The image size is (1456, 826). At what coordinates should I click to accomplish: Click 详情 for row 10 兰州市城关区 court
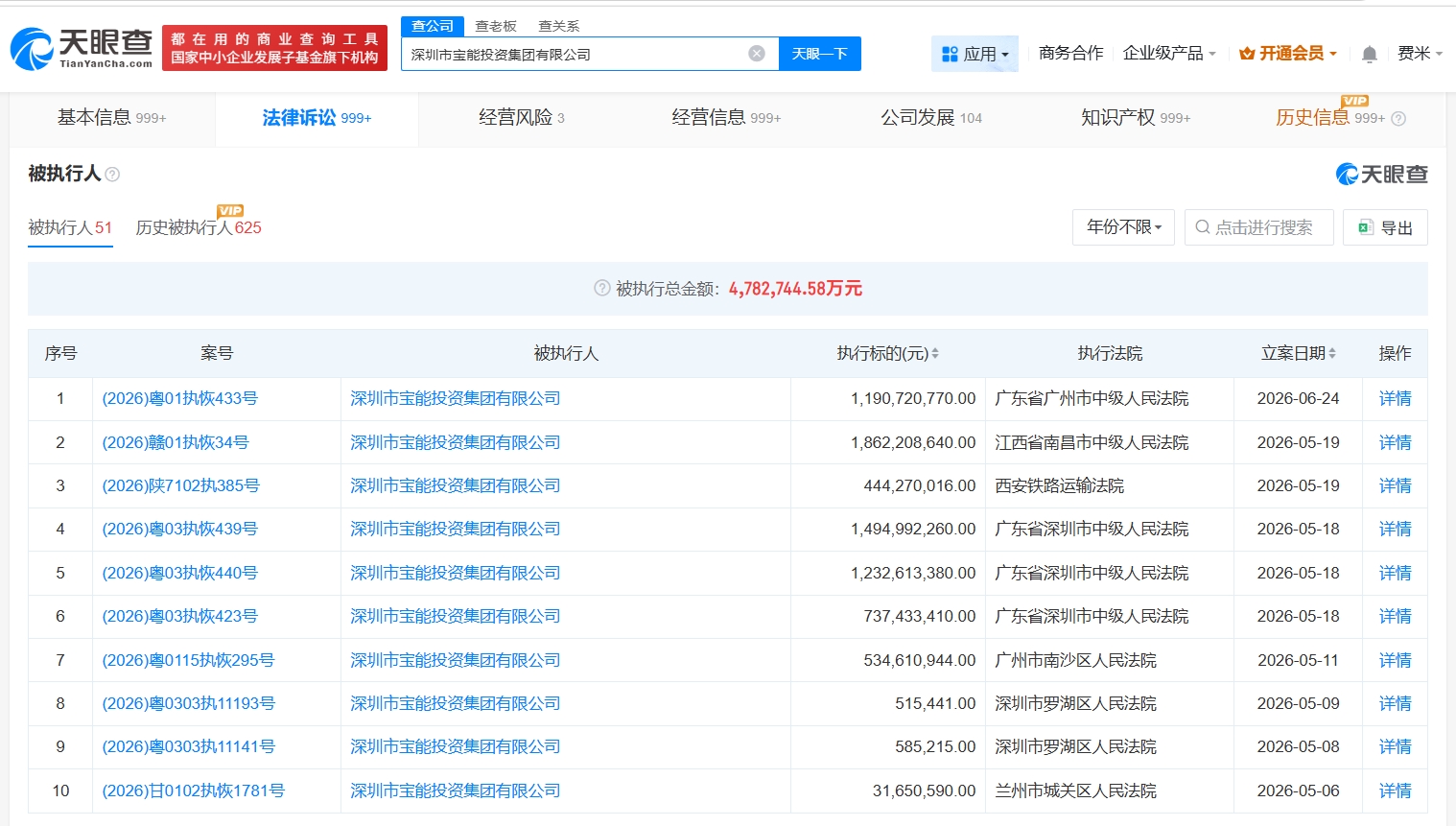(1395, 791)
